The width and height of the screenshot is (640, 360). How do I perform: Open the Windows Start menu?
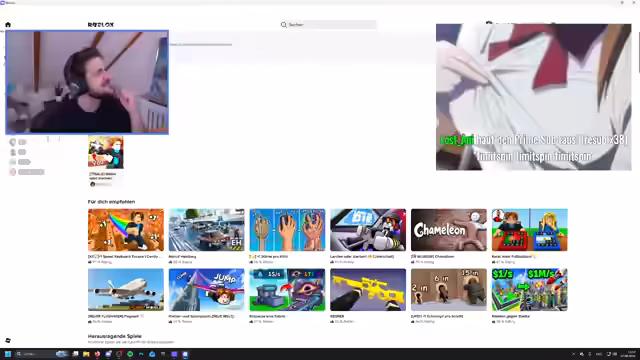[x=7, y=354]
